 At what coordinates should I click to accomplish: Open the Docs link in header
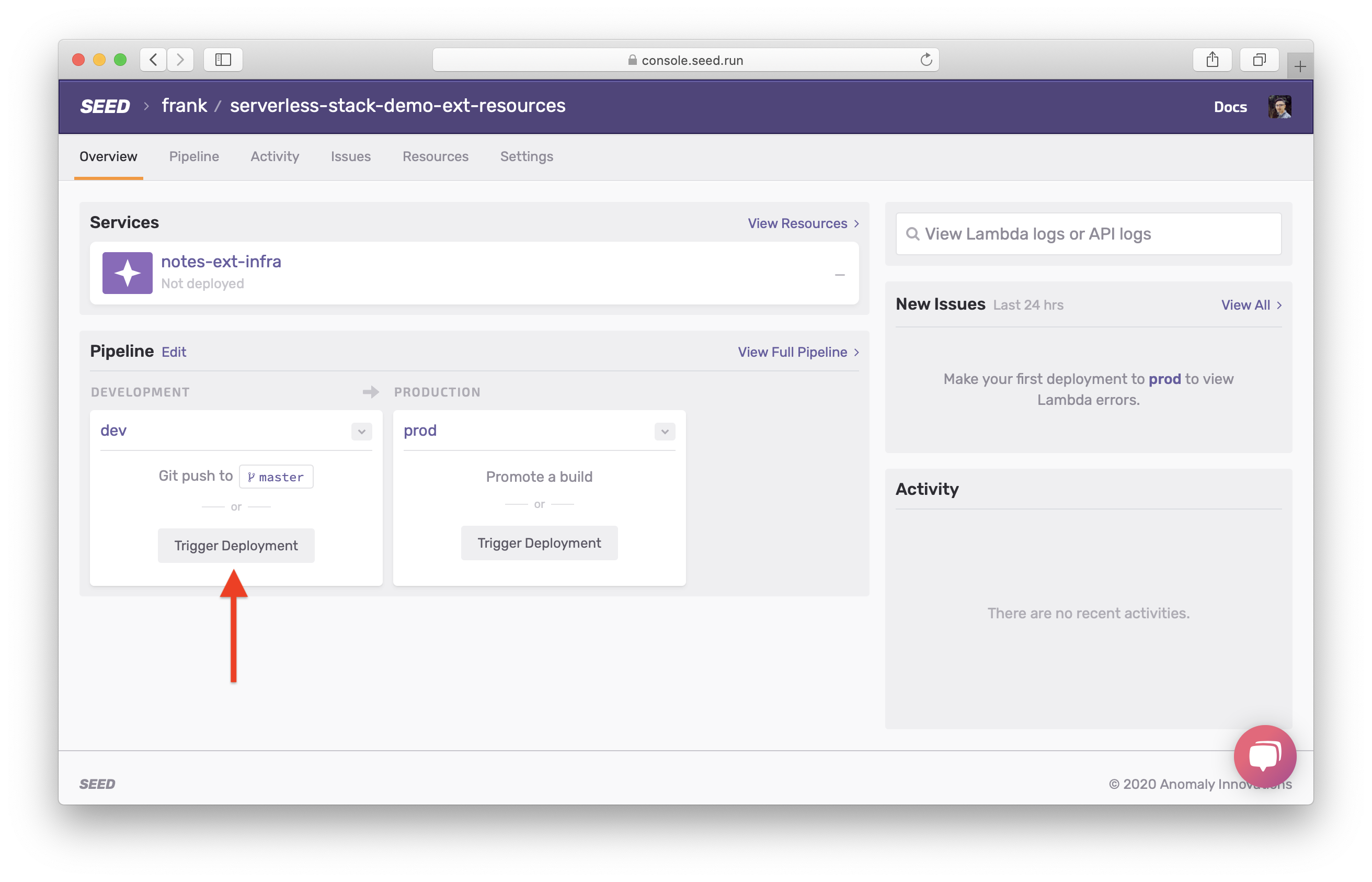pos(1230,107)
